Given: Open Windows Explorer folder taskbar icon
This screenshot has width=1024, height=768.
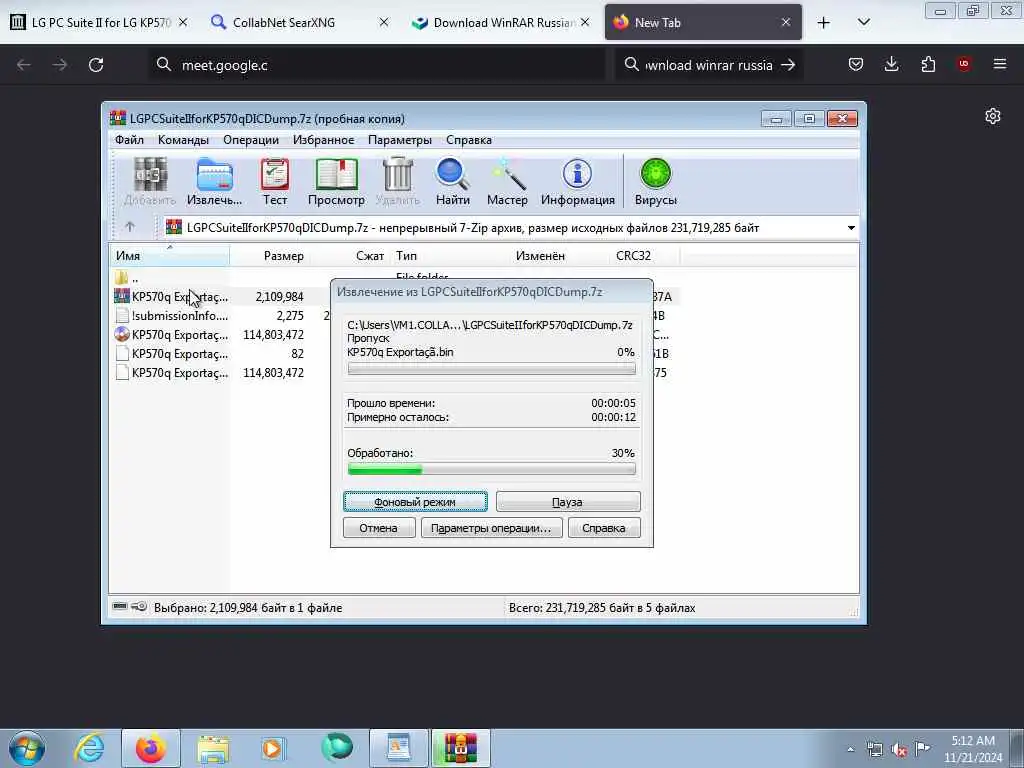Looking at the screenshot, I should coord(213,748).
